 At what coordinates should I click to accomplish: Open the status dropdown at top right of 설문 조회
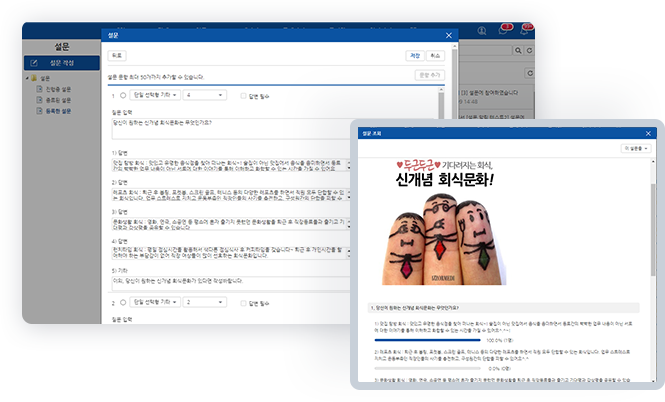(x=636, y=148)
